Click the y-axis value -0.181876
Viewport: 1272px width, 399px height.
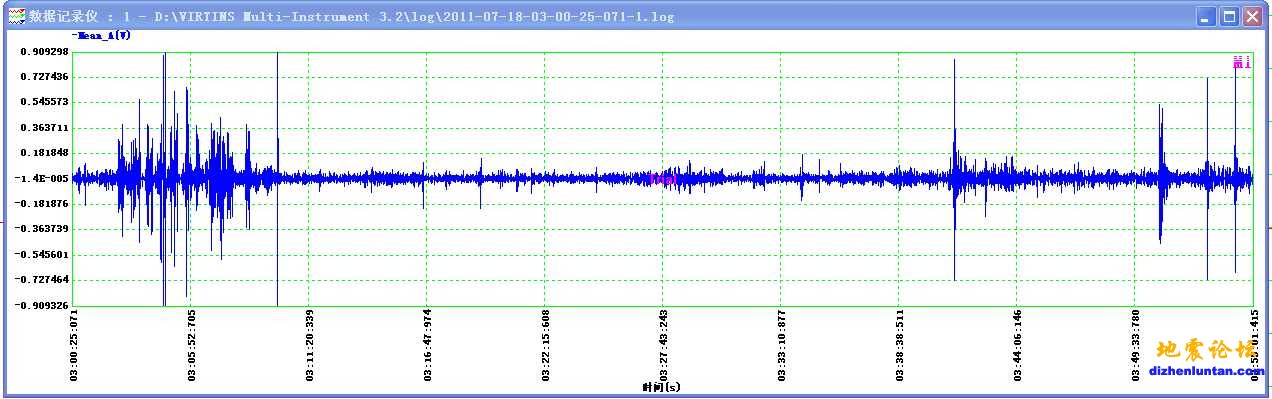(42, 204)
